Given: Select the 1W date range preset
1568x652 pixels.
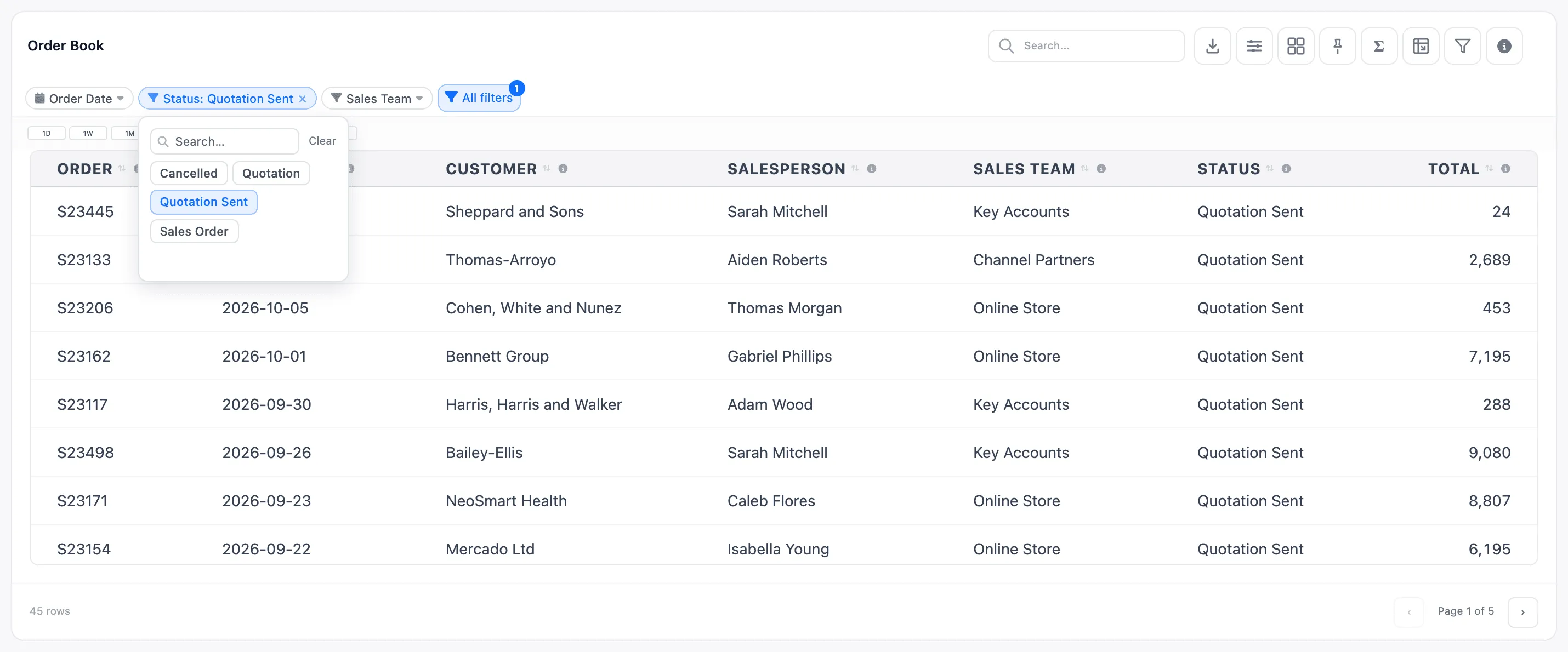Looking at the screenshot, I should [x=88, y=133].
